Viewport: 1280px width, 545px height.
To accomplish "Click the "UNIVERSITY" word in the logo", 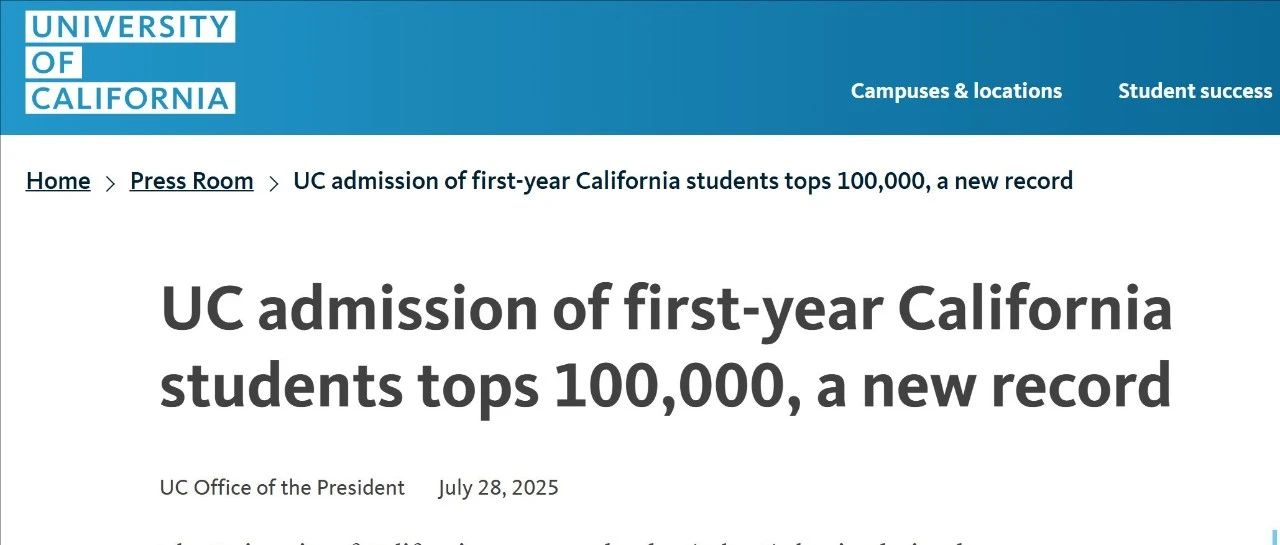I will (x=130, y=26).
